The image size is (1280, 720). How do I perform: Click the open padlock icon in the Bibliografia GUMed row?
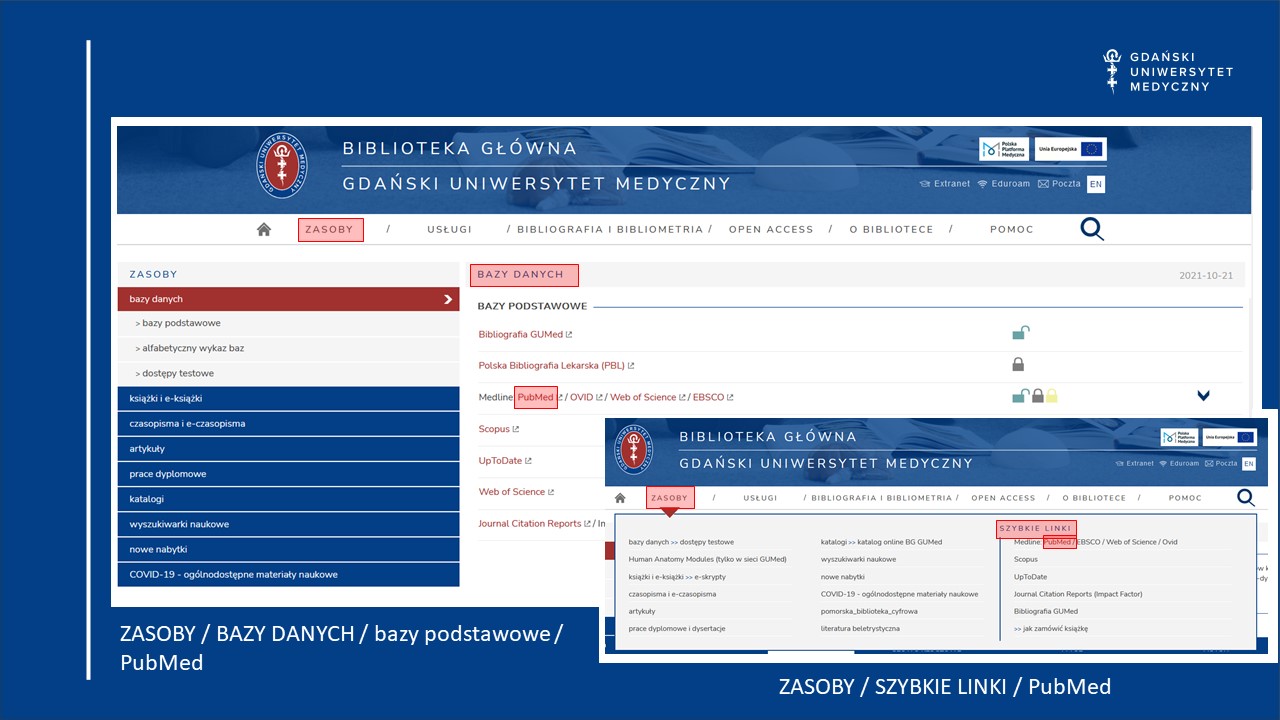pyautogui.click(x=1020, y=334)
